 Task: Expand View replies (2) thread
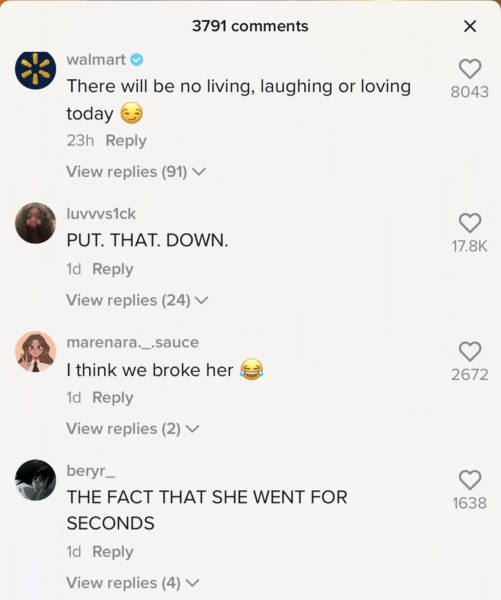click(x=133, y=429)
